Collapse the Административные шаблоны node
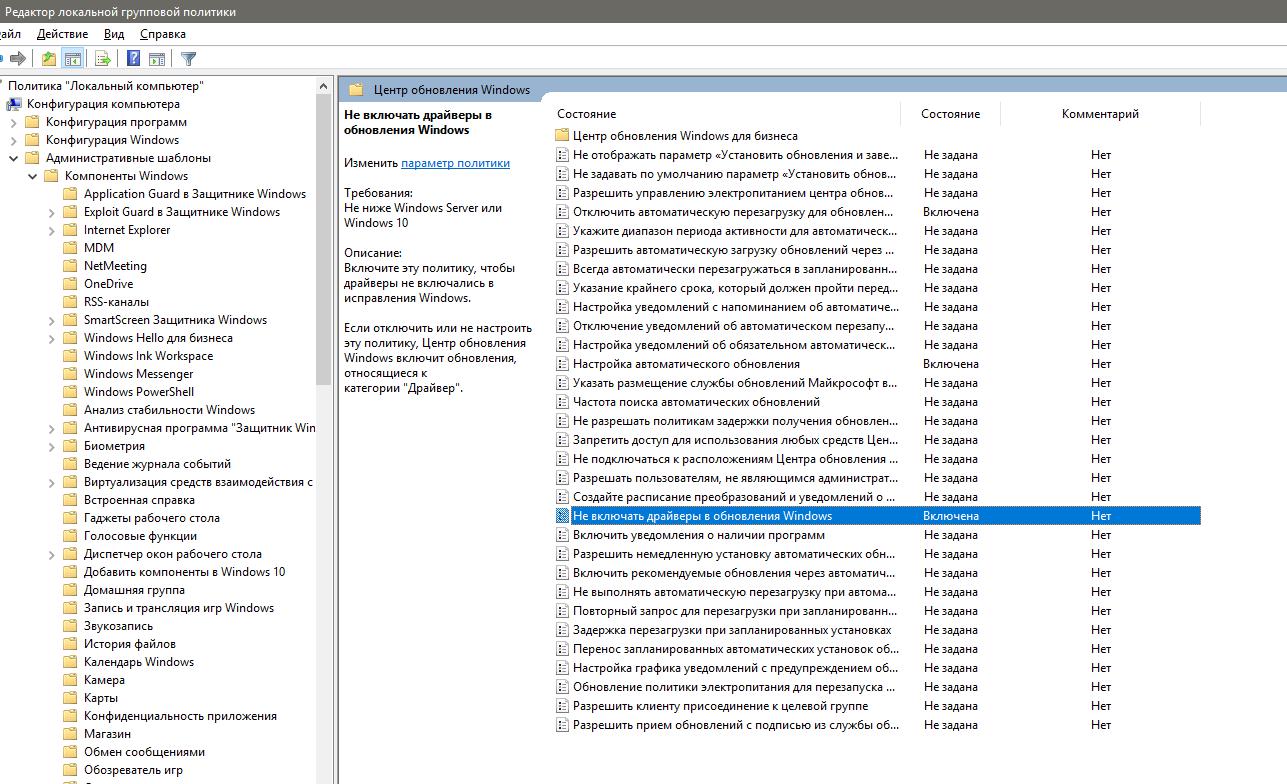The height and width of the screenshot is (784, 1287). coord(14,158)
